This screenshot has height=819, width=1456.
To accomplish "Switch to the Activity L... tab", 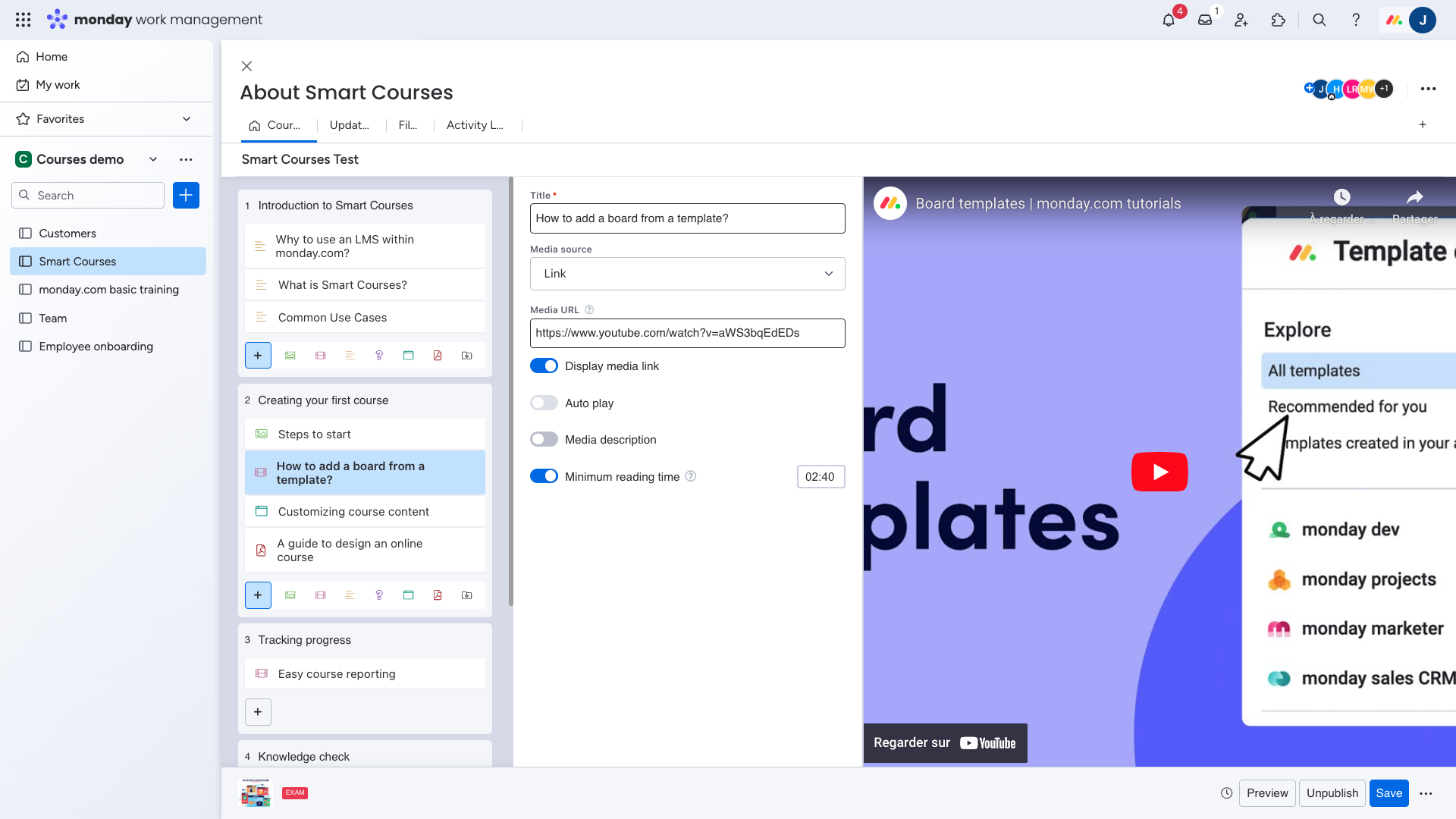I will coord(475,125).
